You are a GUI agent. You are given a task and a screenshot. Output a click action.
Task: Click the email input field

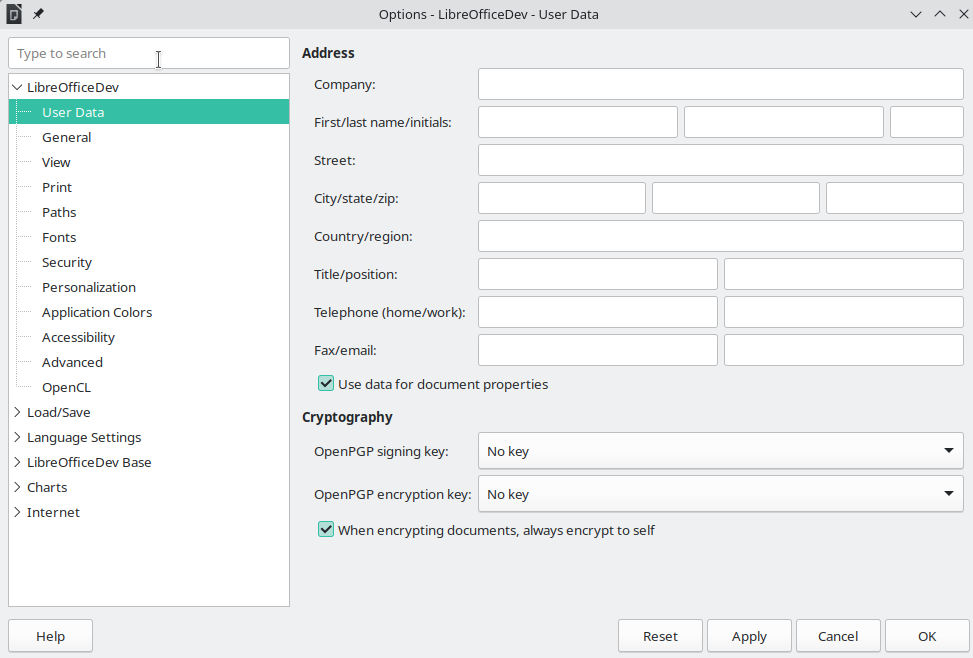[x=843, y=350]
